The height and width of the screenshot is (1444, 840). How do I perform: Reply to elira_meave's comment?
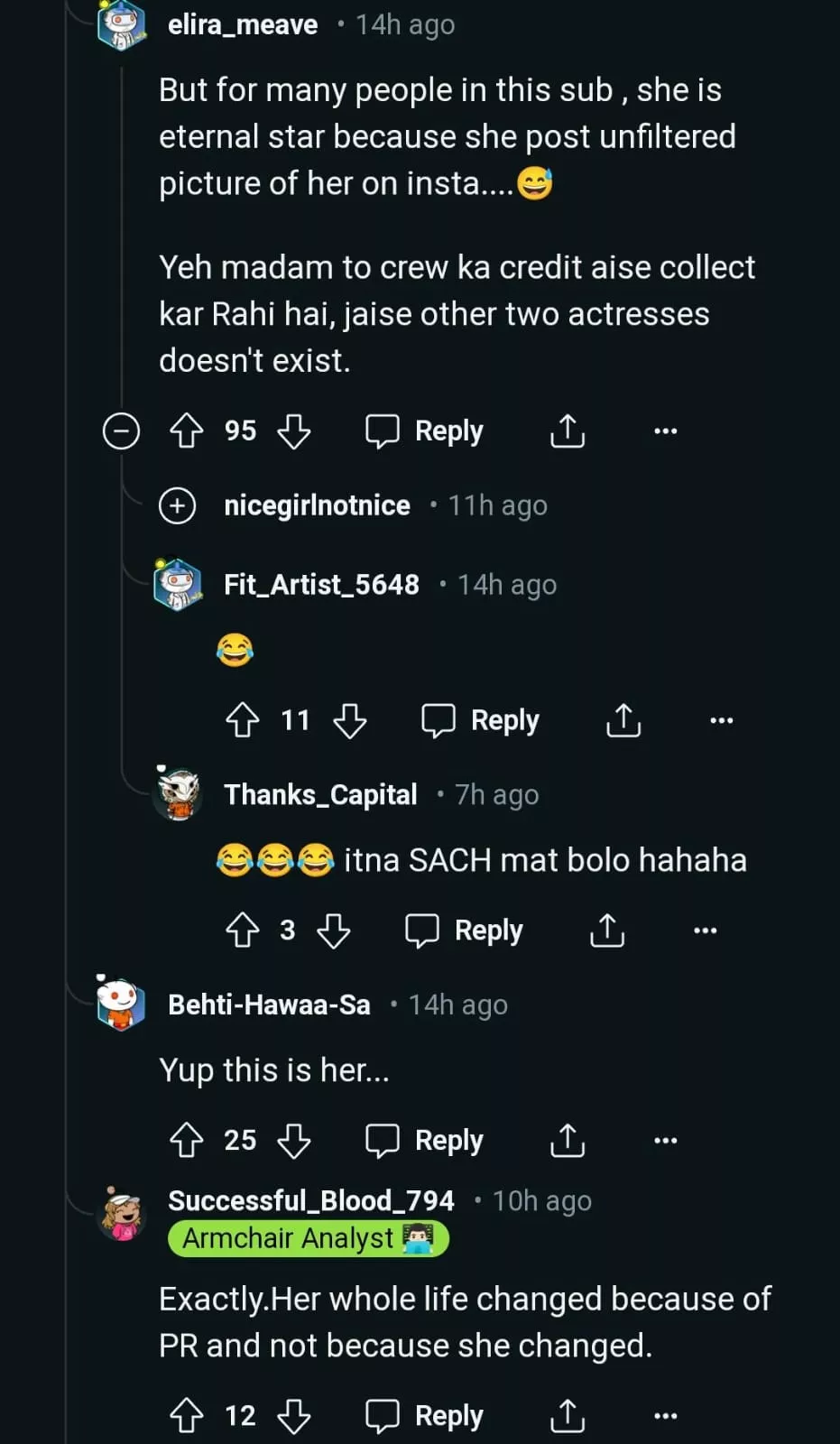pos(425,431)
